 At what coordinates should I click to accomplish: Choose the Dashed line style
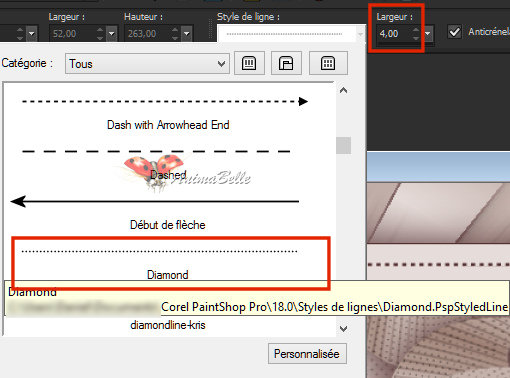tap(168, 163)
